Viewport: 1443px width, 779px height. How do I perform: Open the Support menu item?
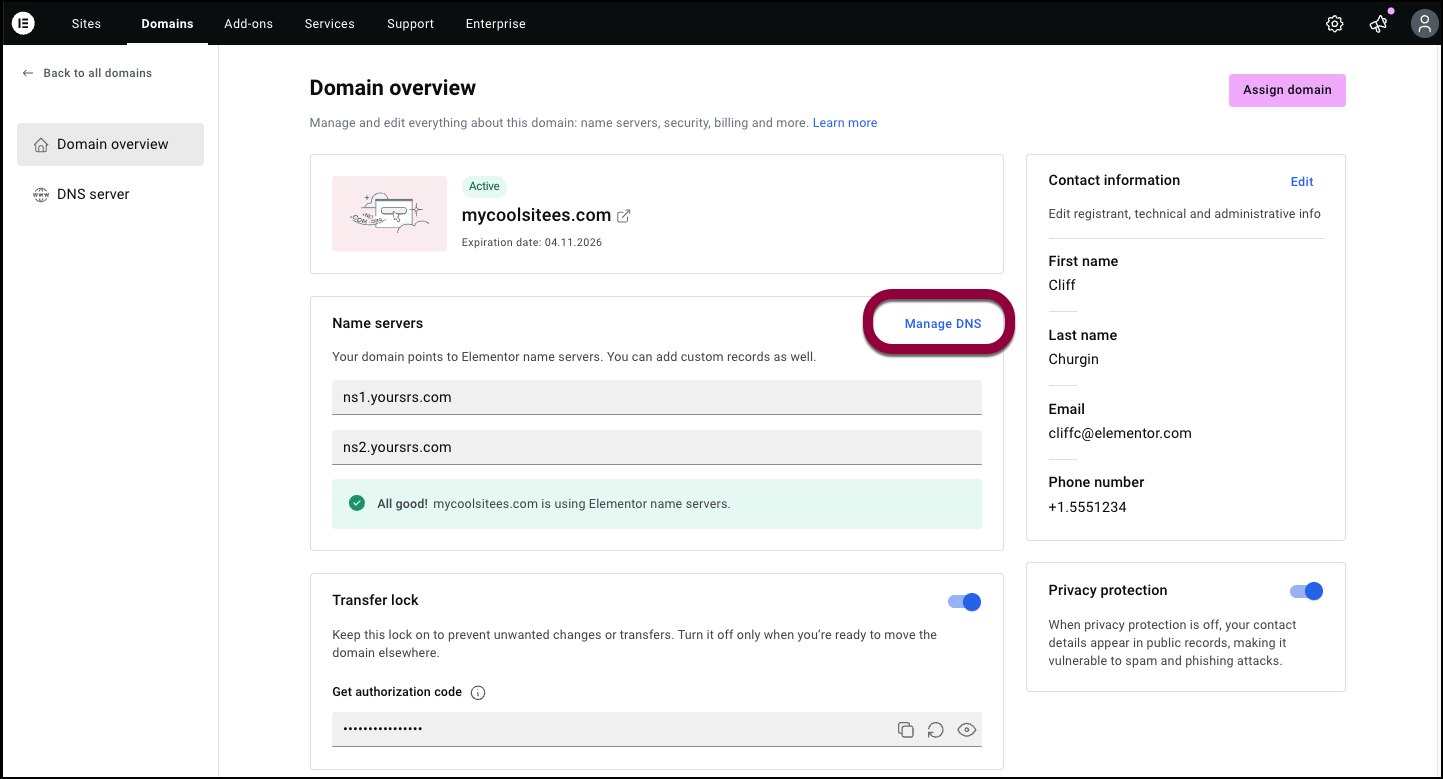[410, 24]
